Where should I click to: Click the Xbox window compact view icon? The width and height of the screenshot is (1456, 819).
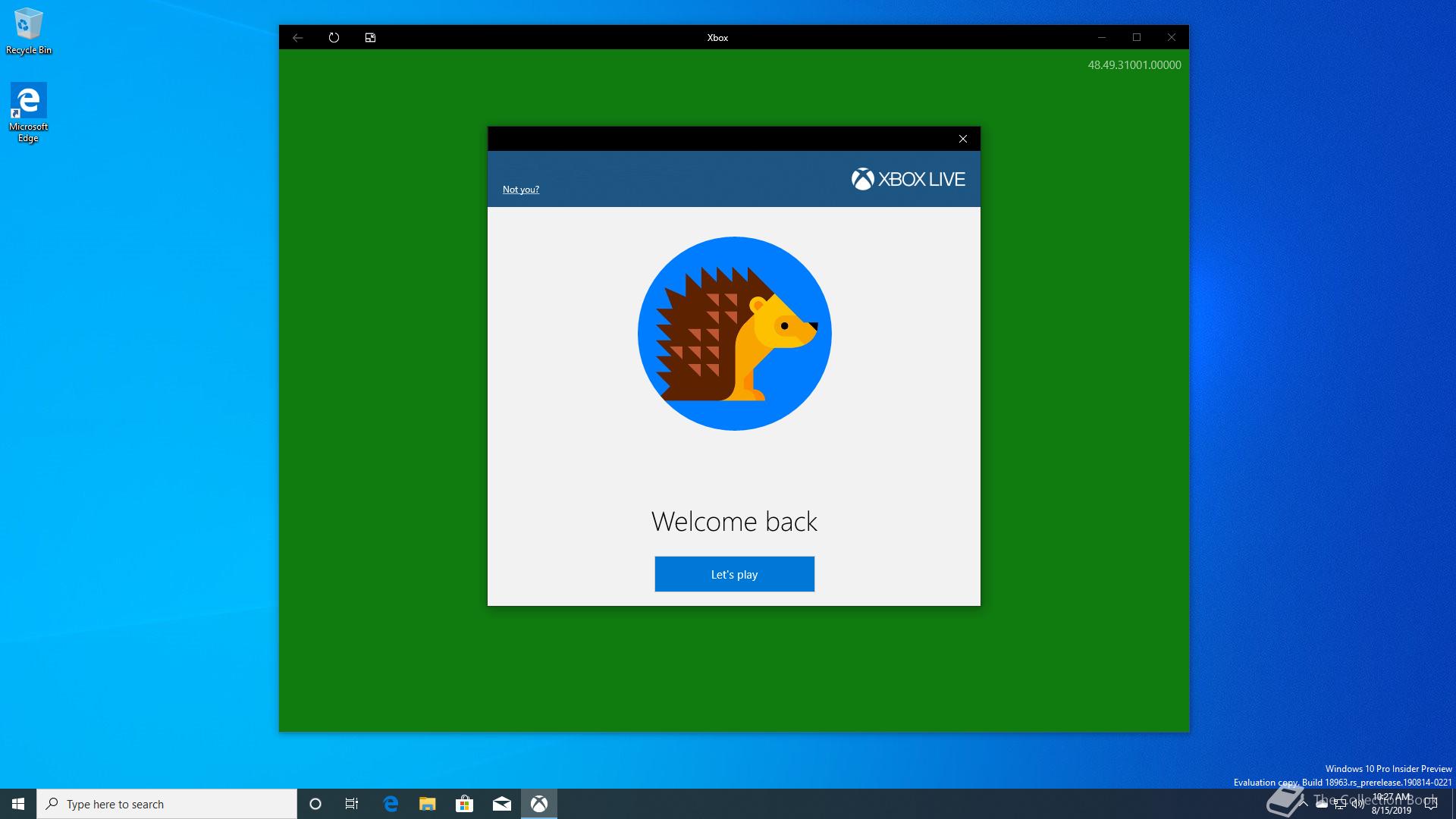pos(370,37)
